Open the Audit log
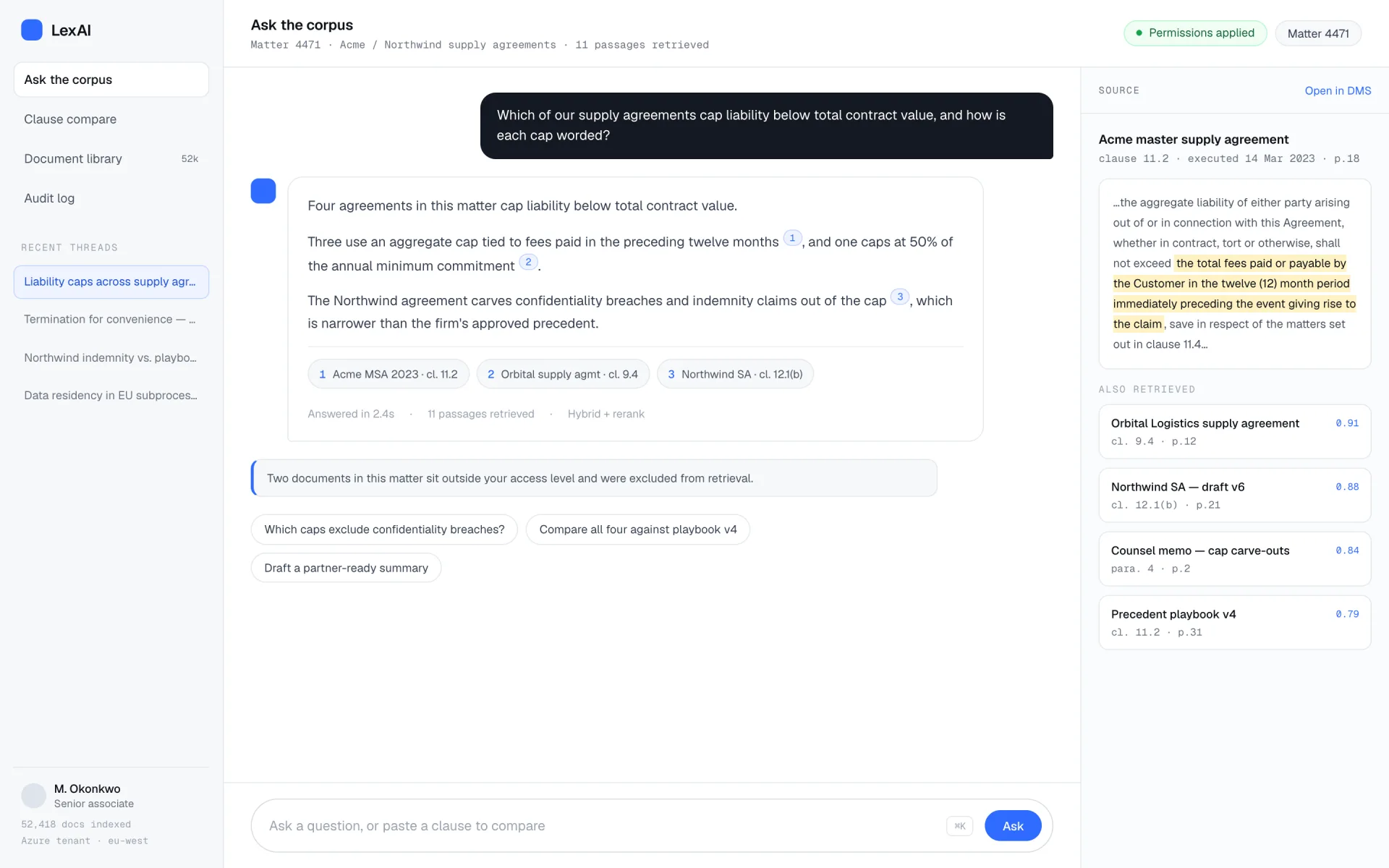 point(111,198)
